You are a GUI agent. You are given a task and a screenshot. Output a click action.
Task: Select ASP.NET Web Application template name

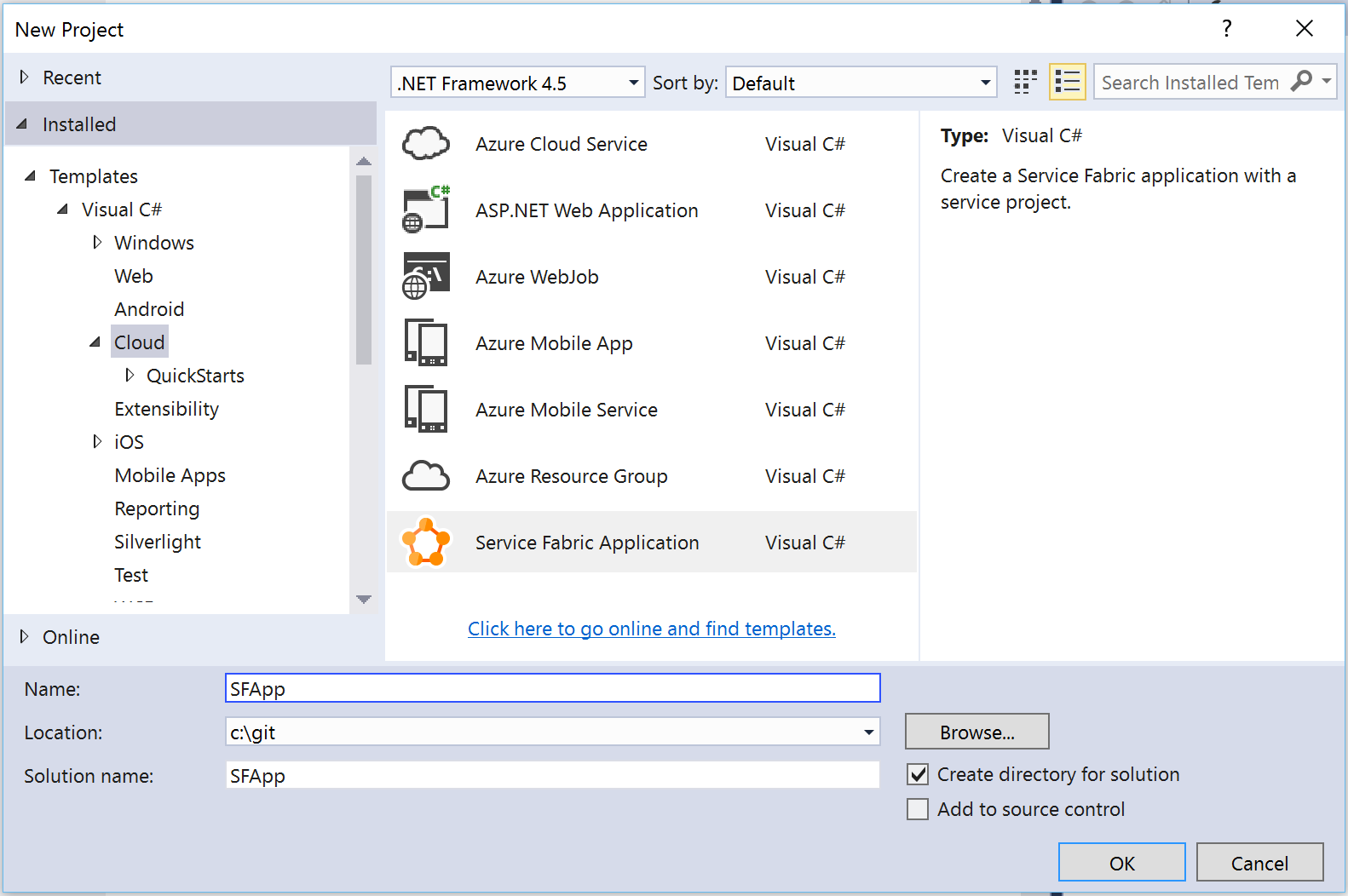[586, 210]
